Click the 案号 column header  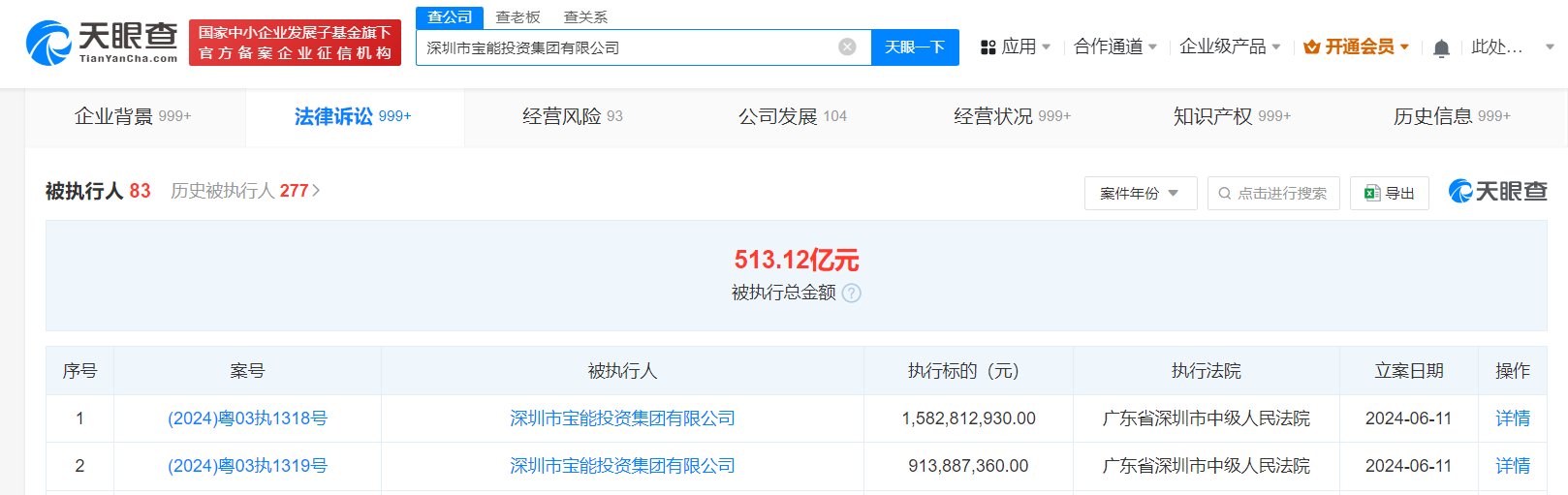247,371
